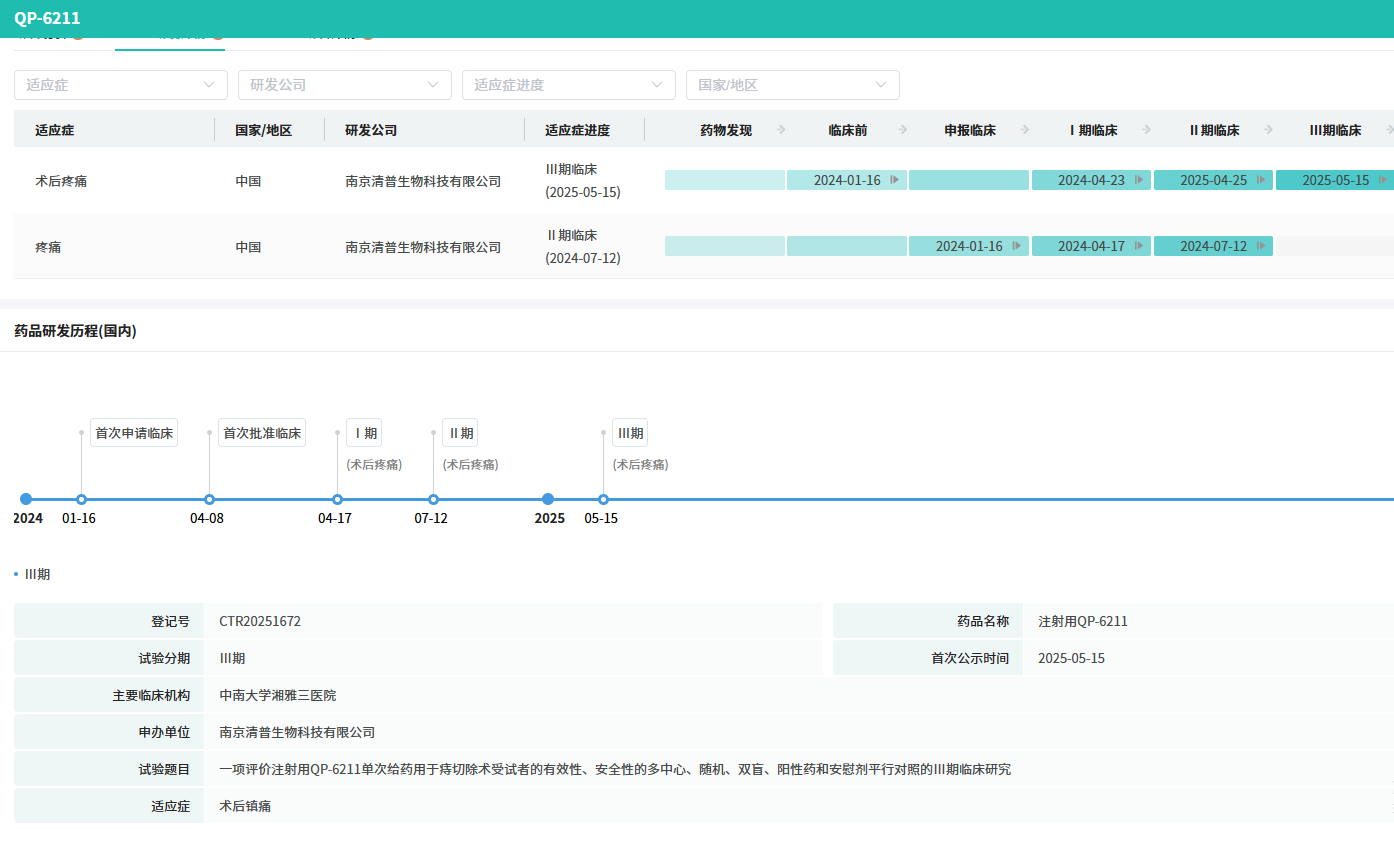This screenshot has width=1394, height=843.
Task: Click 南京清普生物科技有限公司 in the 疼痛 row
Action: tap(423, 247)
